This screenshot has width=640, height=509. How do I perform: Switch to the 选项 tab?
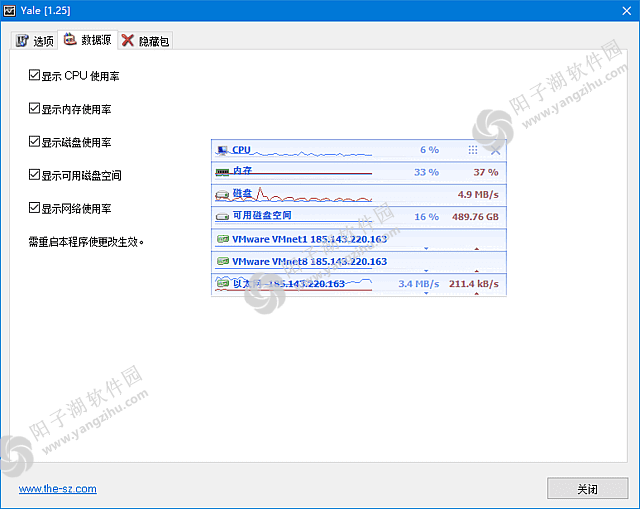click(35, 41)
